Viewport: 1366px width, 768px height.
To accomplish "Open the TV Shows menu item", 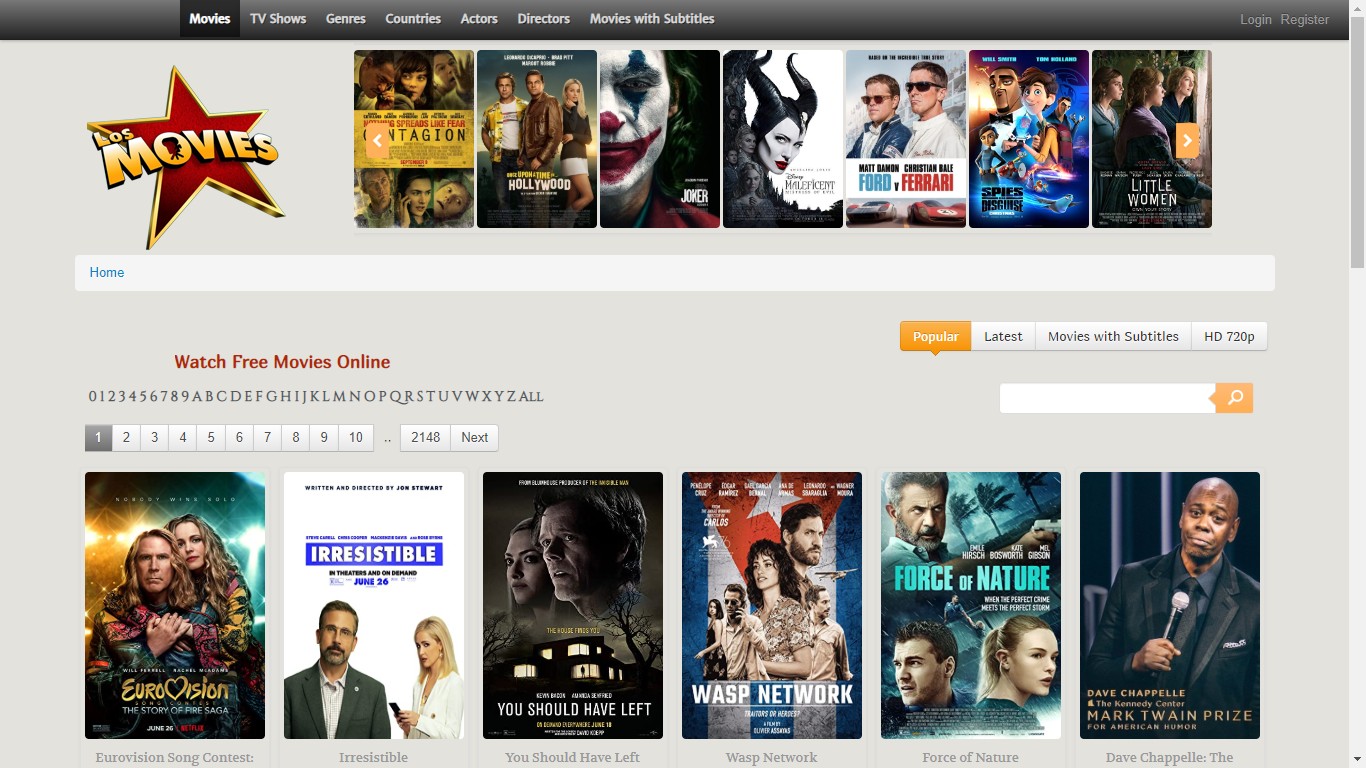I will click(278, 19).
